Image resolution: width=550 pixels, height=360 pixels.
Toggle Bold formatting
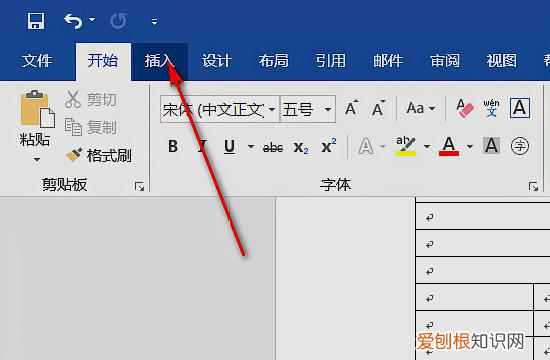click(x=173, y=146)
